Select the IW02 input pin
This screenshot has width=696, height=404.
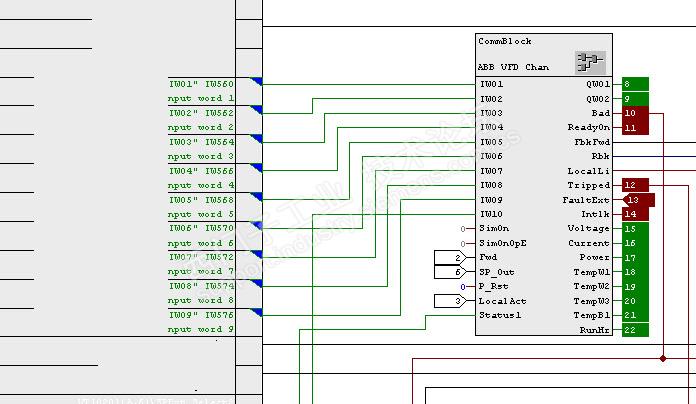(x=491, y=99)
